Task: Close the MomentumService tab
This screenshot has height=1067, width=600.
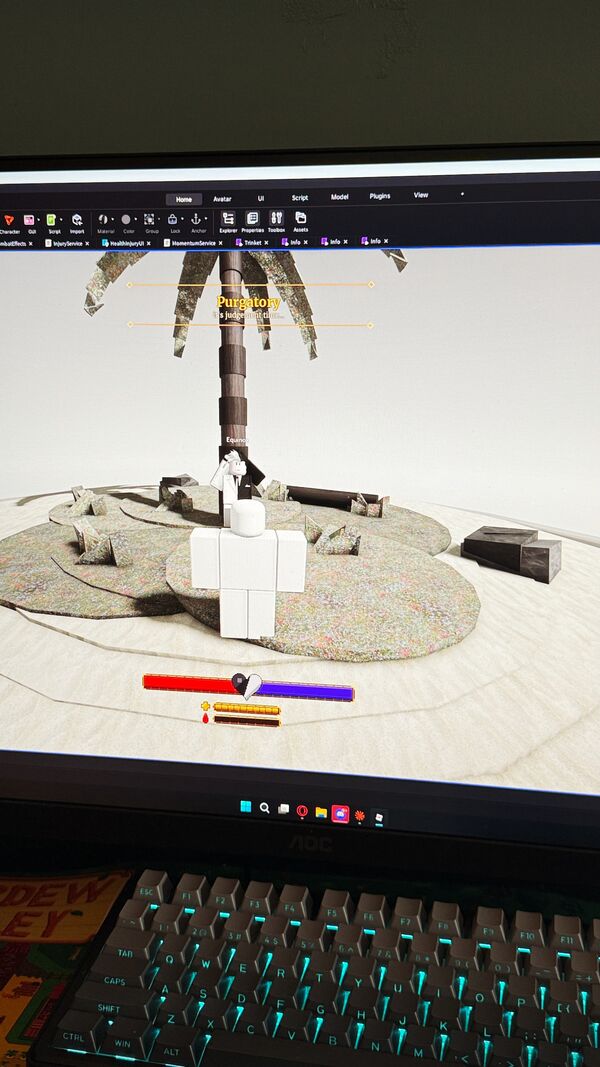Action: [220, 242]
